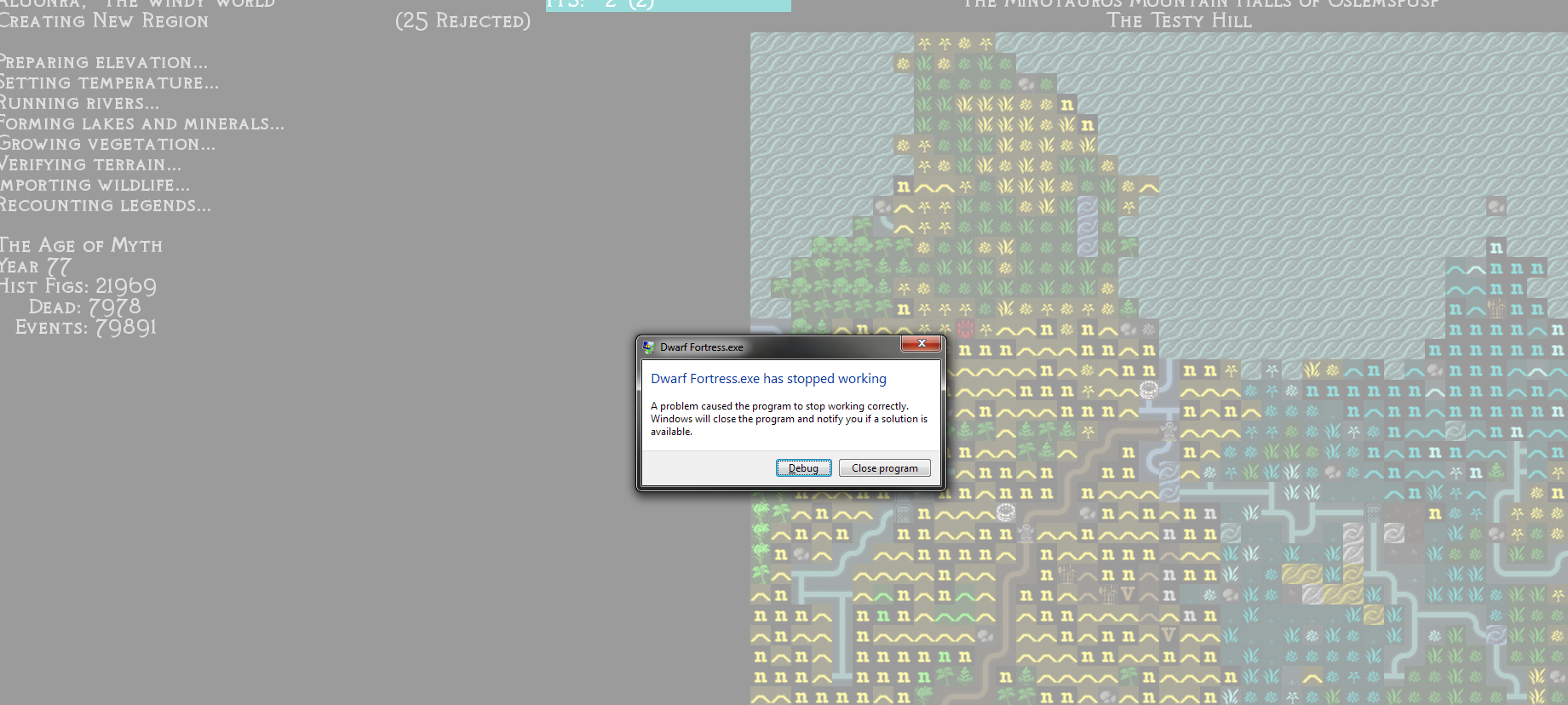This screenshot has height=705, width=1568.
Task: Click 'Forming lakes and minerals...' line
Action: tap(142, 123)
